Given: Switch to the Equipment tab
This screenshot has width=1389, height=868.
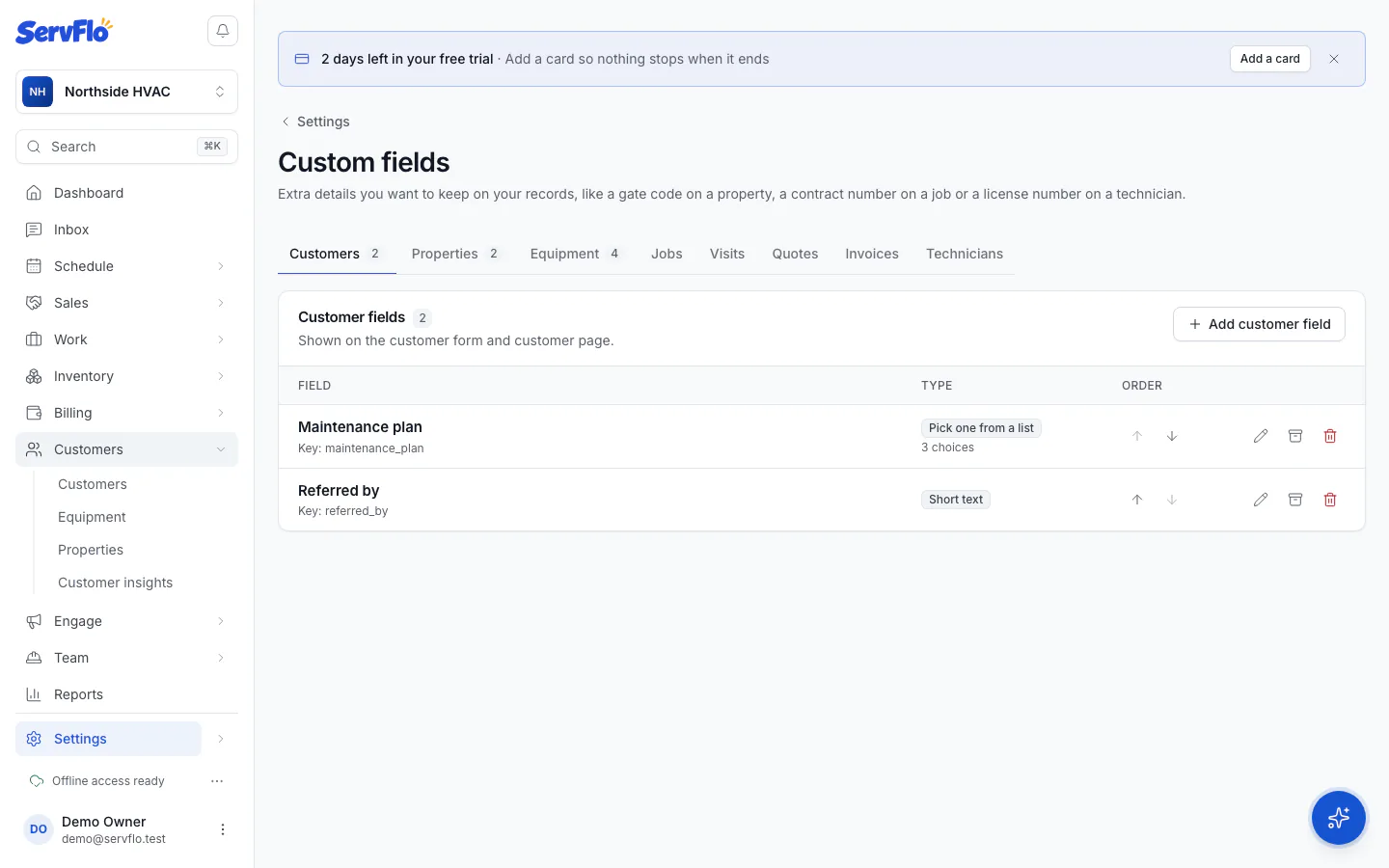Looking at the screenshot, I should 575,254.
